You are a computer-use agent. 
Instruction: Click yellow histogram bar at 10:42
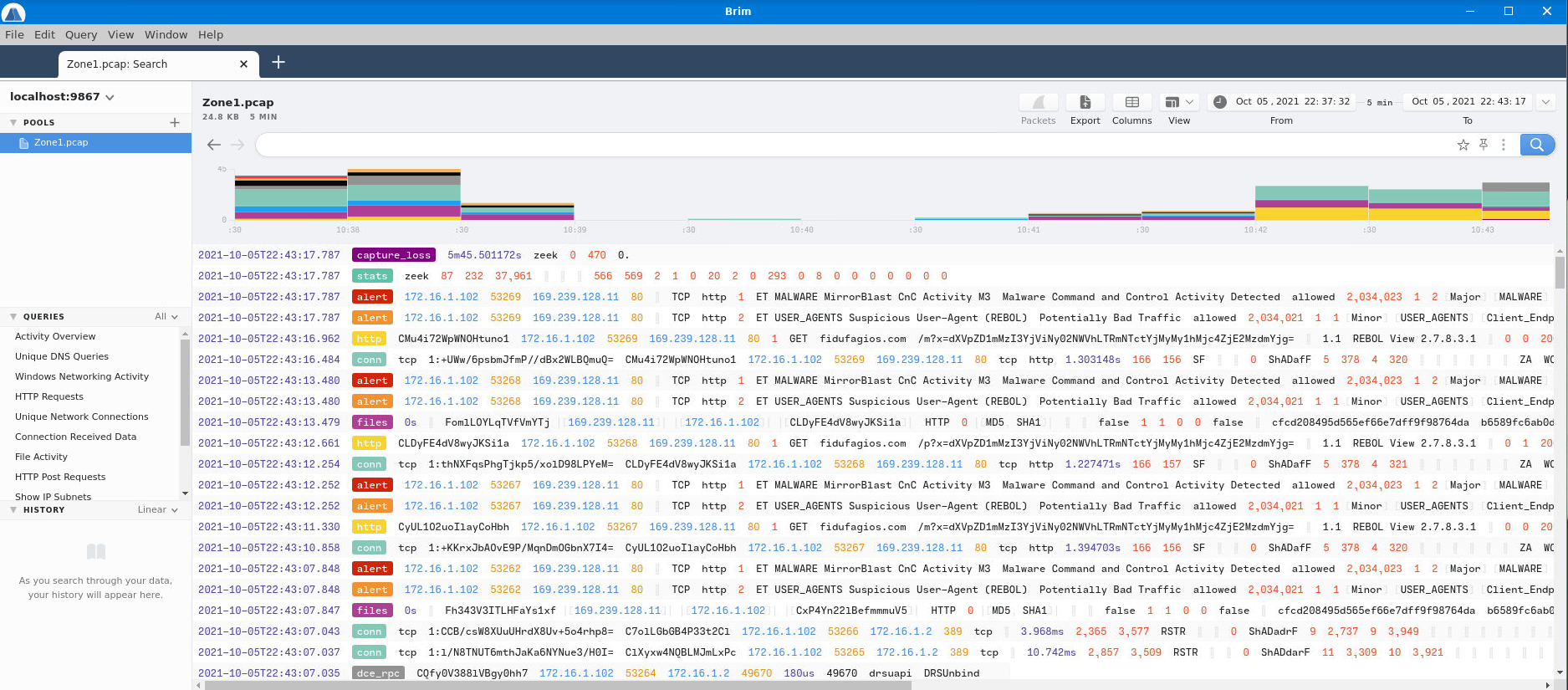[x=1310, y=214]
